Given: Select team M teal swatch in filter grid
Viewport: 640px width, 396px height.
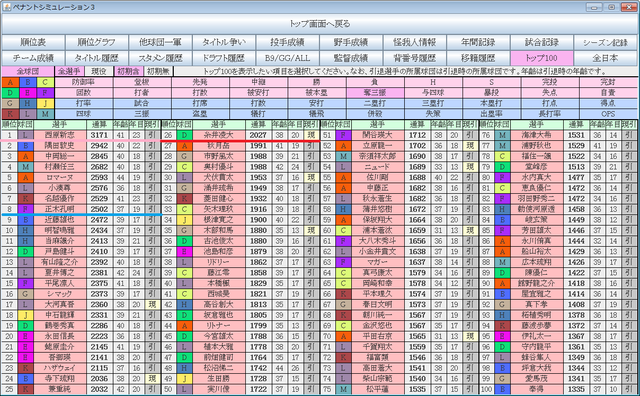Looking at the screenshot, I should [45, 113].
